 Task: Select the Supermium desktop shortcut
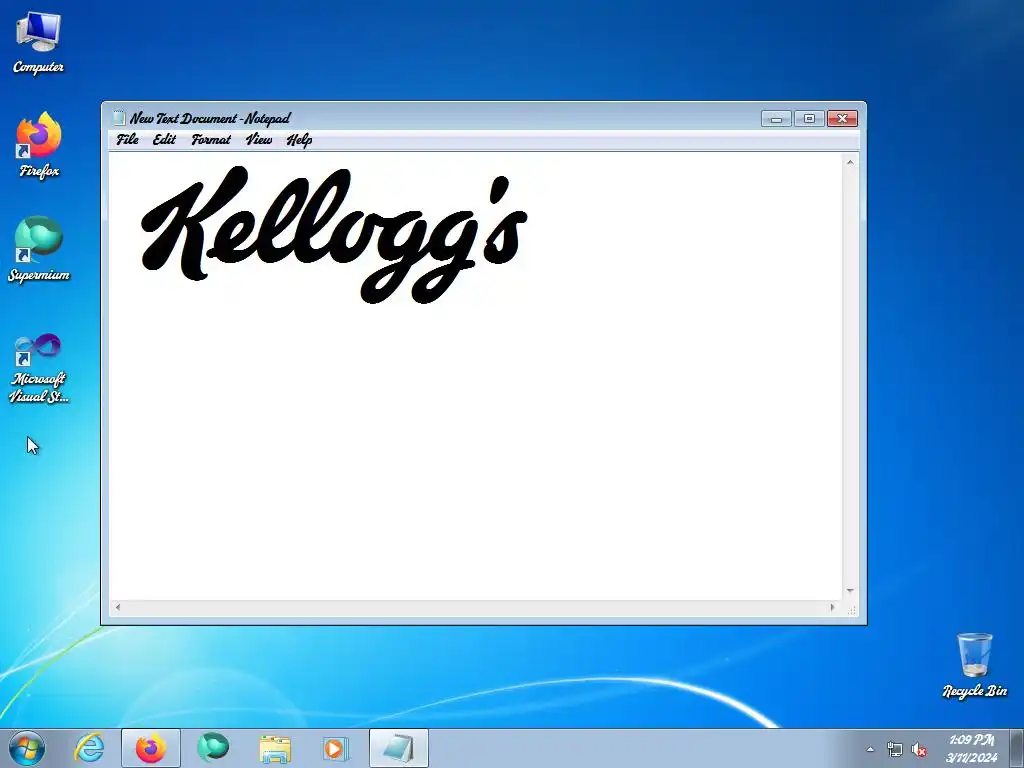pyautogui.click(x=39, y=249)
